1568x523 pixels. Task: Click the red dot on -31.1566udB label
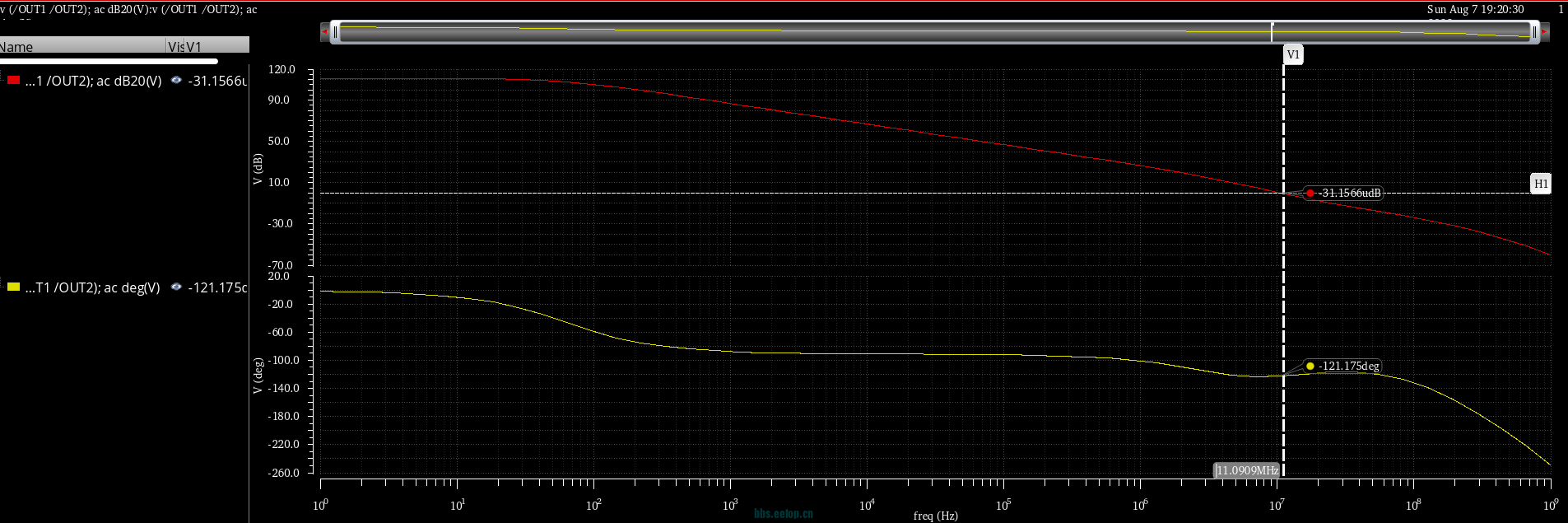[x=1310, y=194]
